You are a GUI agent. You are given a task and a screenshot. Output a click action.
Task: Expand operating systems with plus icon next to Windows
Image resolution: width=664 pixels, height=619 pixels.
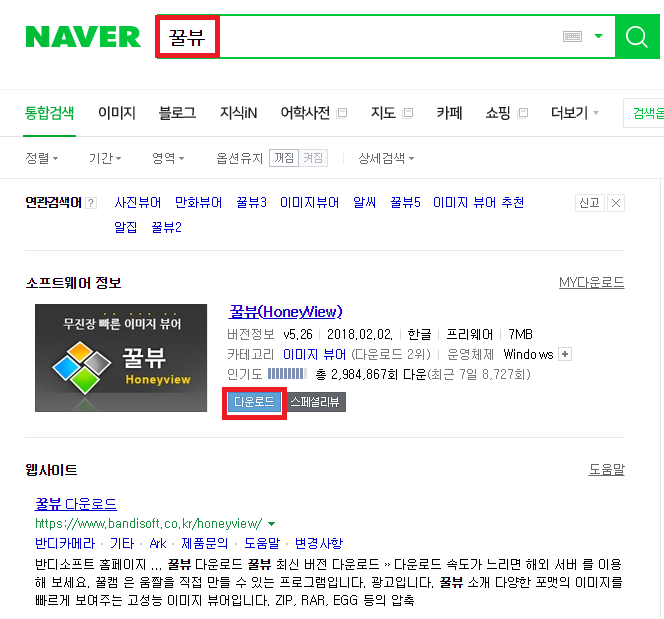tap(565, 354)
